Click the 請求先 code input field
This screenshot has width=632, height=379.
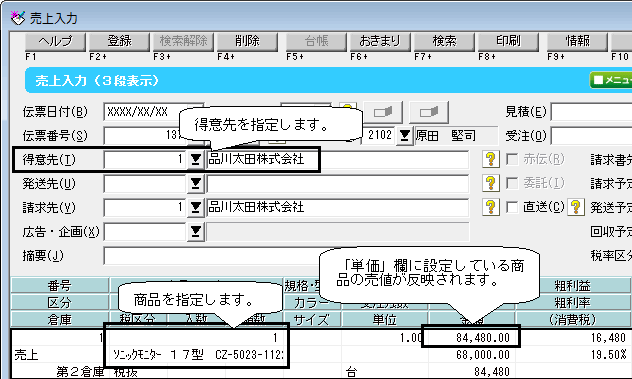click(145, 208)
